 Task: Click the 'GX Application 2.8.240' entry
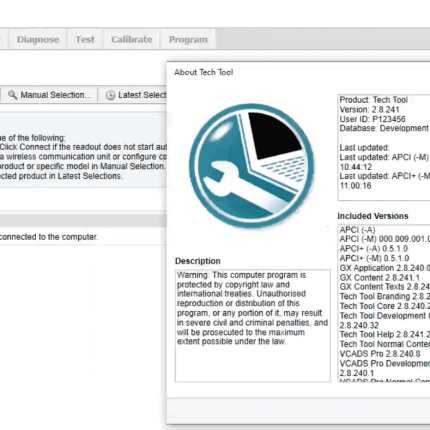(385, 268)
